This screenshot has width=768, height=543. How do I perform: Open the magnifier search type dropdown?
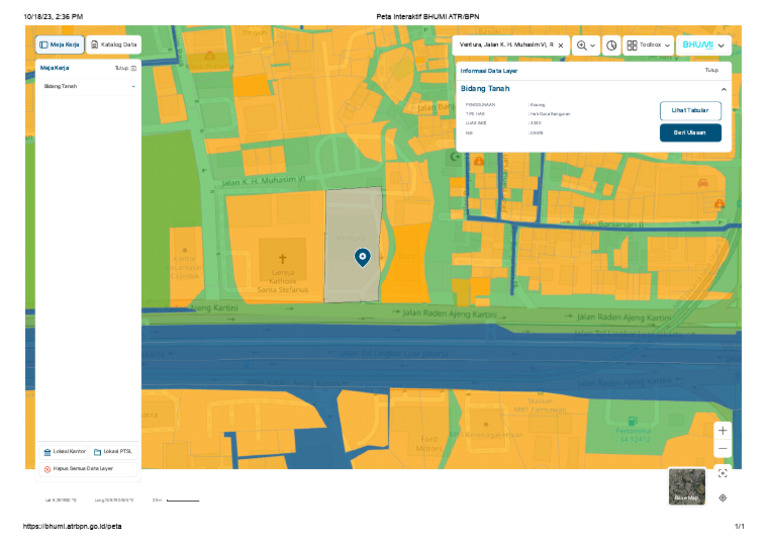click(x=586, y=45)
